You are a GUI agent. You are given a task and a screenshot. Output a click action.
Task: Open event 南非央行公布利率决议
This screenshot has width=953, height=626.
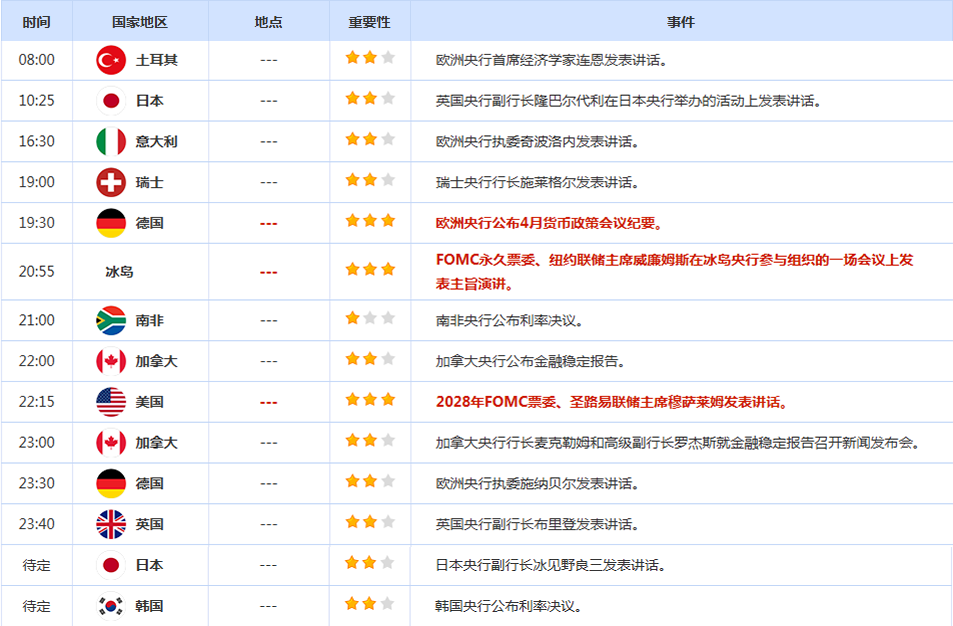(509, 320)
